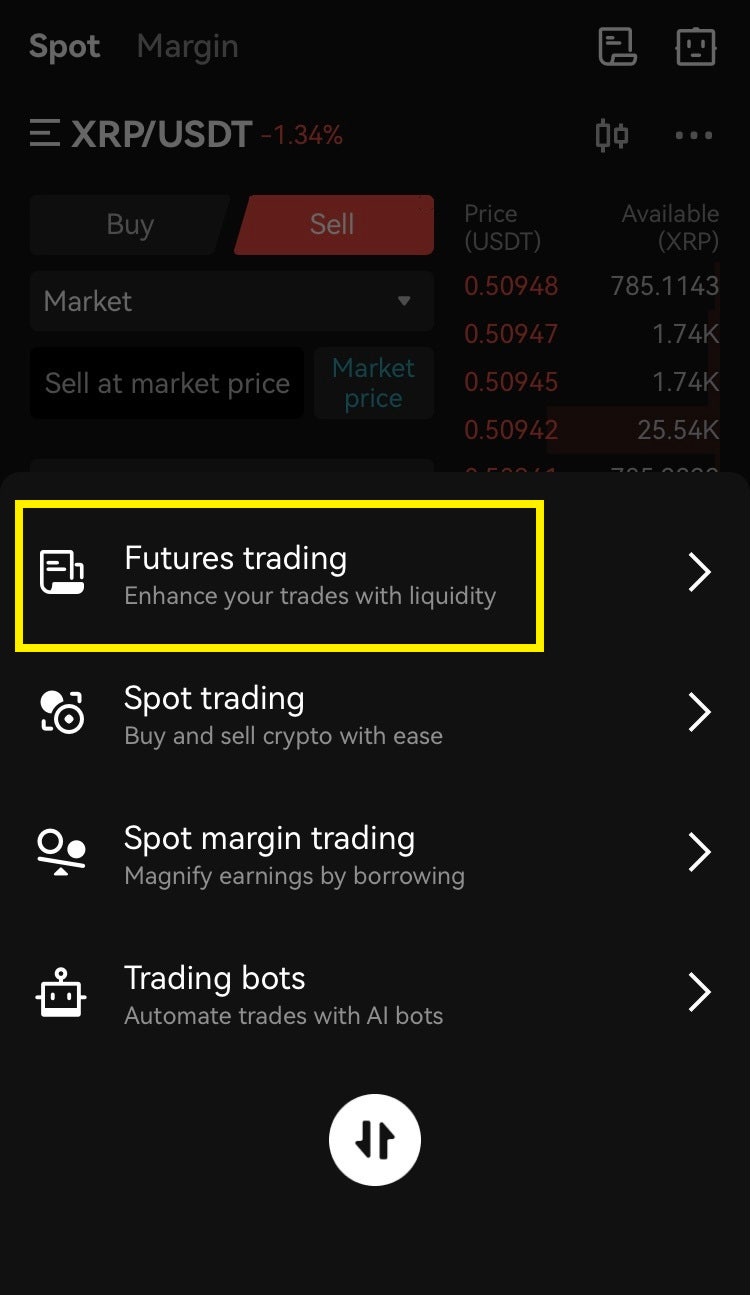750x1295 pixels.
Task: Tap the Spot trading coins icon
Action: 61,713
